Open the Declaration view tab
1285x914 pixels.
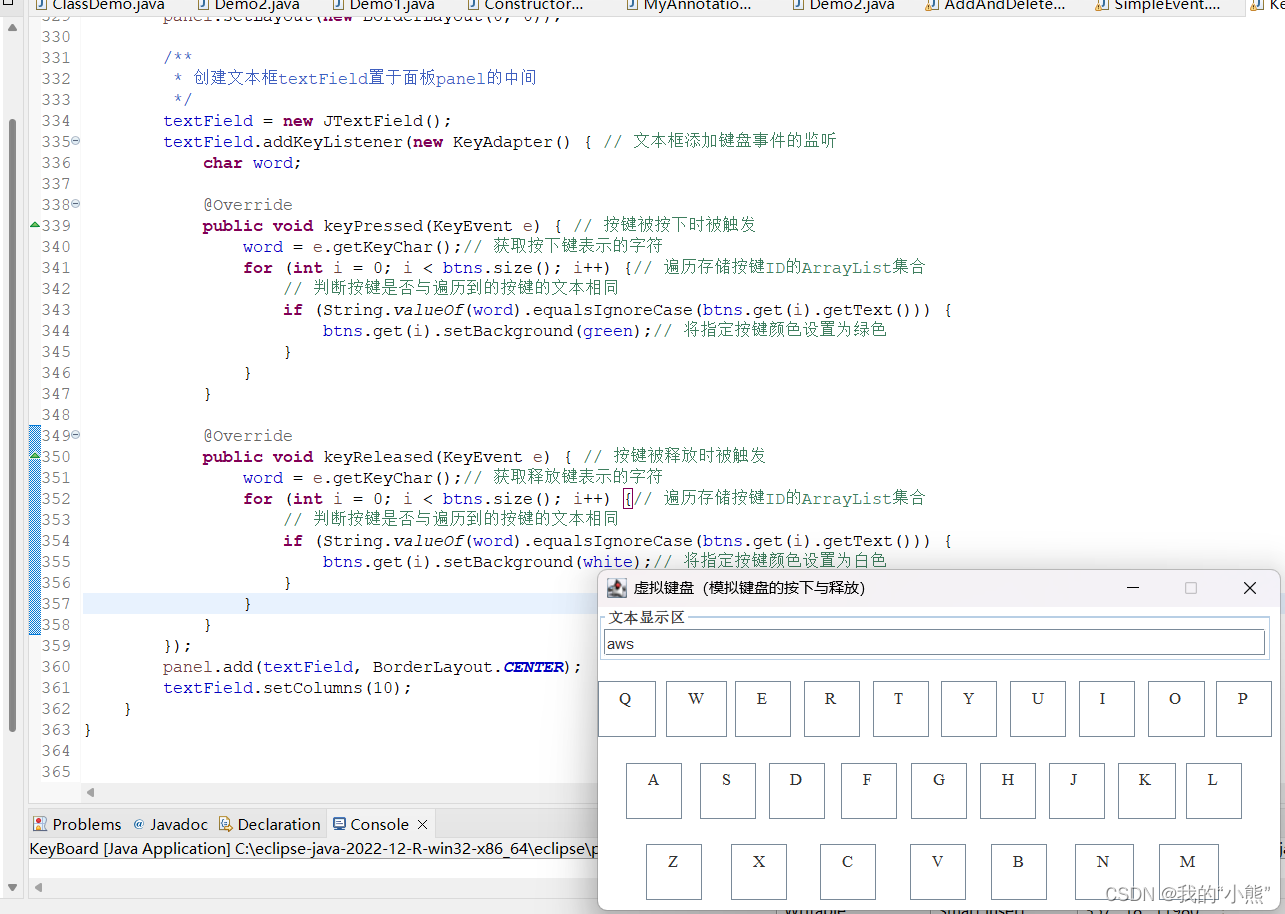(x=270, y=825)
